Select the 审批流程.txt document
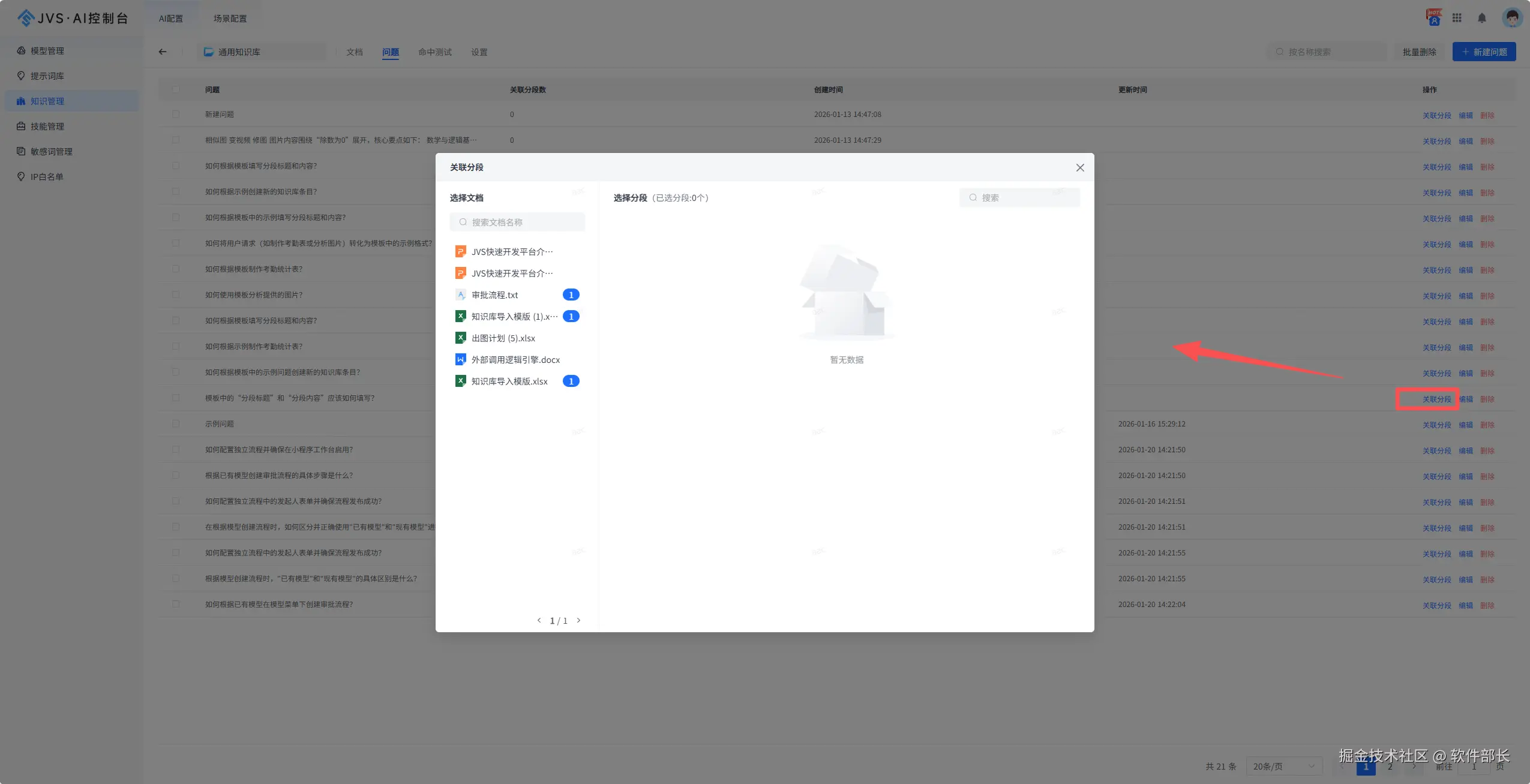Screen dimensions: 1530x784 (494, 295)
